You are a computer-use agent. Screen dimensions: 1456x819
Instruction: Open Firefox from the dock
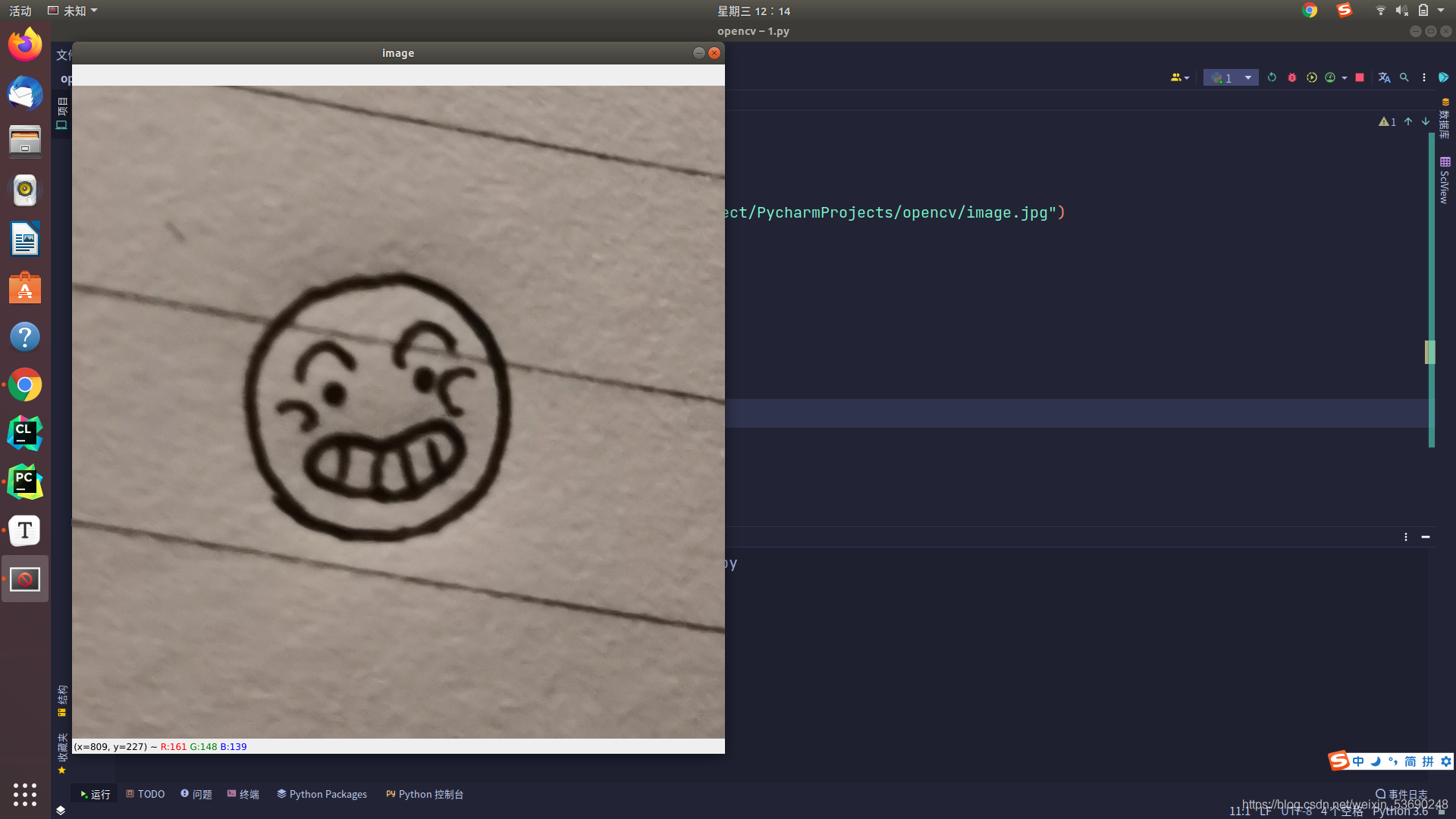tap(25, 45)
